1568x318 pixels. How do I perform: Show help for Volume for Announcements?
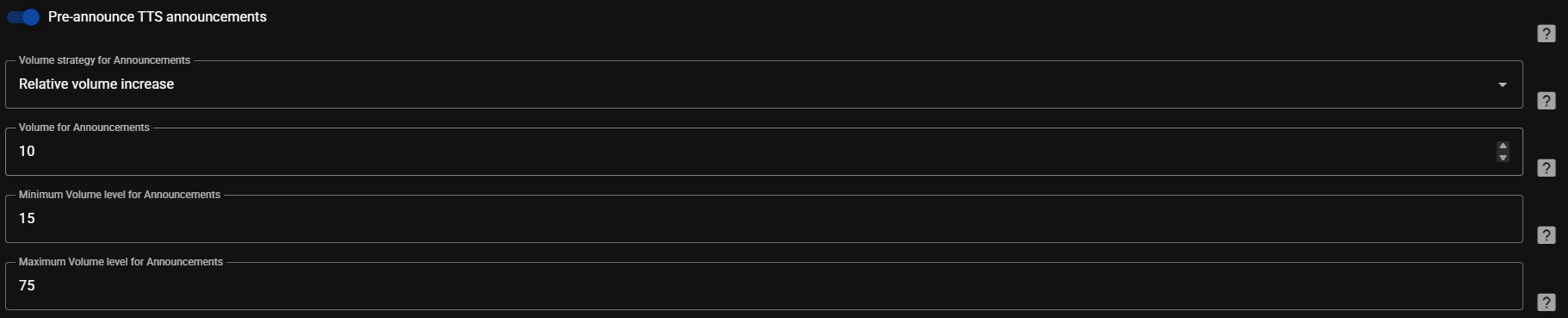tap(1546, 168)
